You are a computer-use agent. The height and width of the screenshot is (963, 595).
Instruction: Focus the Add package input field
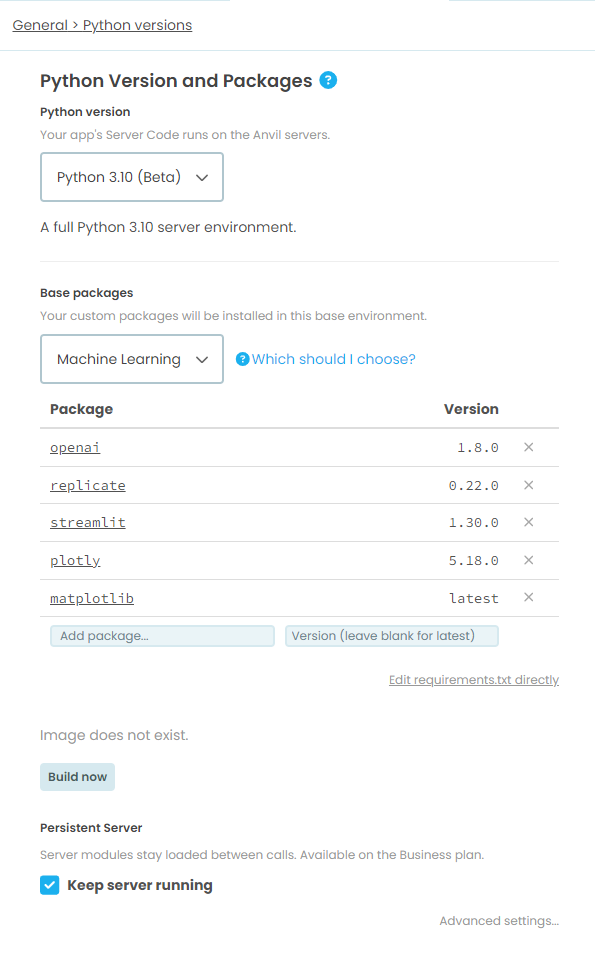(x=162, y=636)
